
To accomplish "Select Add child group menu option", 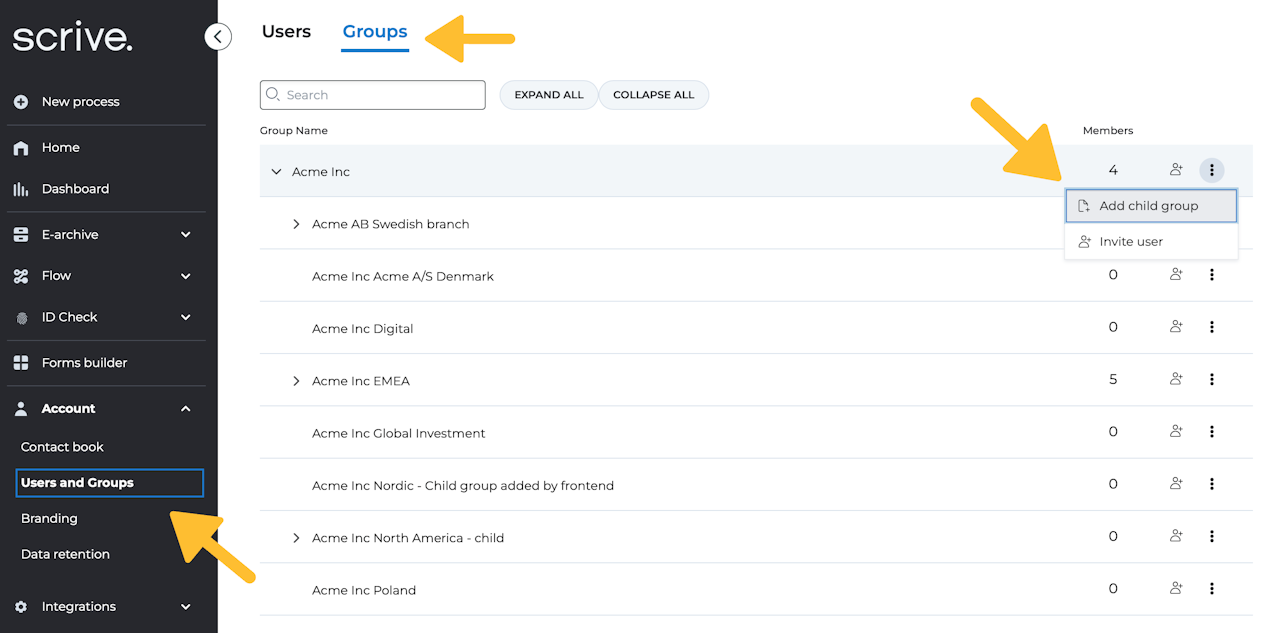I will click(x=1150, y=206).
